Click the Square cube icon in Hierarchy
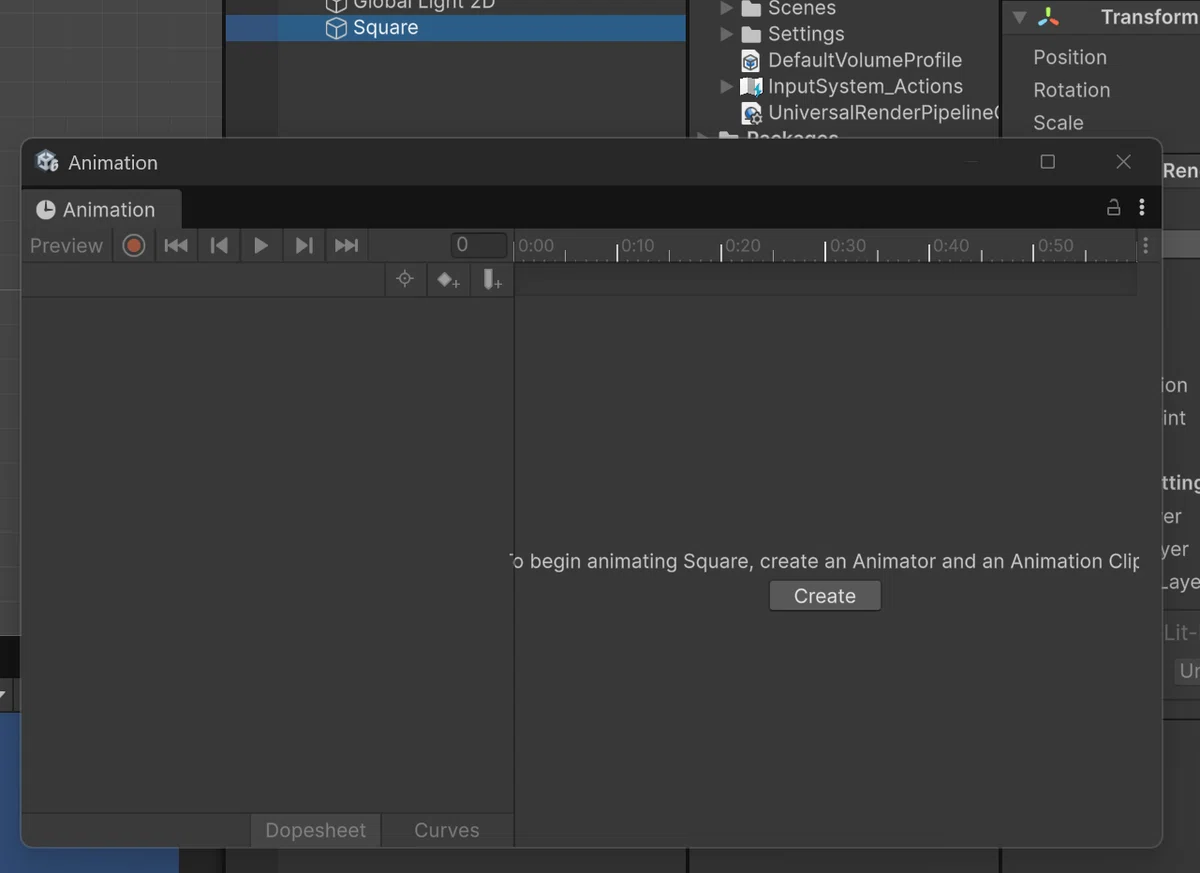 click(x=337, y=28)
